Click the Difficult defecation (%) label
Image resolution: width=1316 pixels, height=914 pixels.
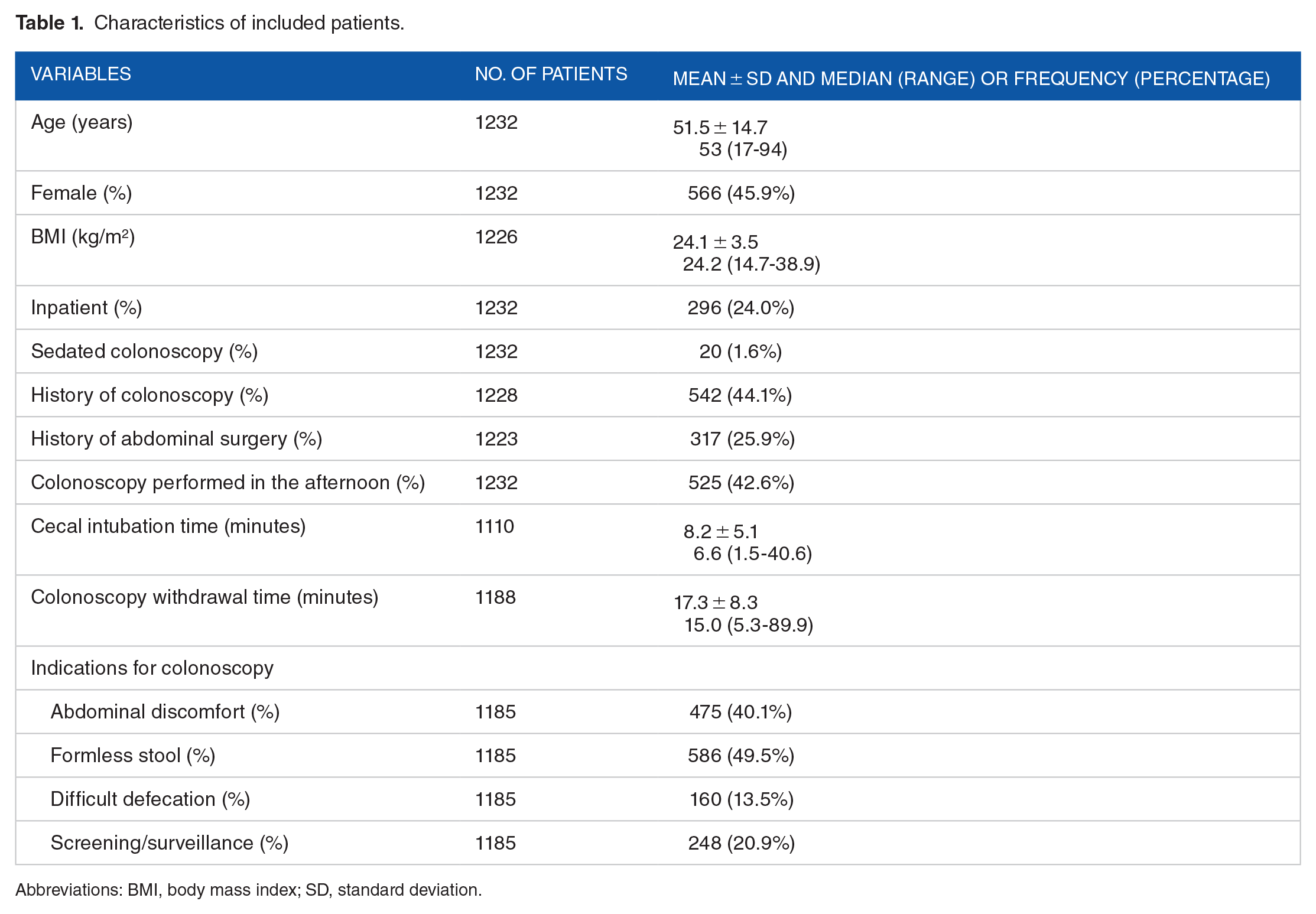150,799
